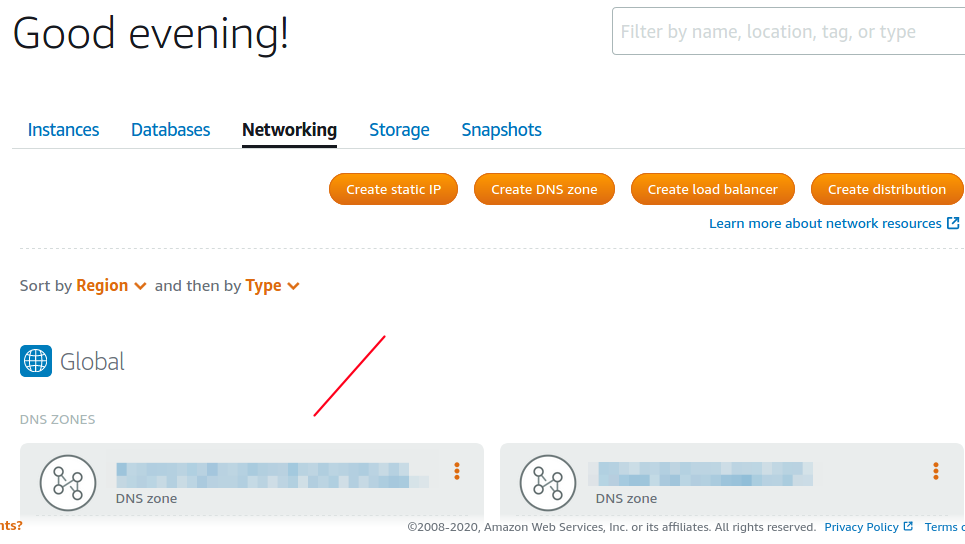Open Learn more about network resources link
Viewport: 965px width, 544px height.
(825, 223)
